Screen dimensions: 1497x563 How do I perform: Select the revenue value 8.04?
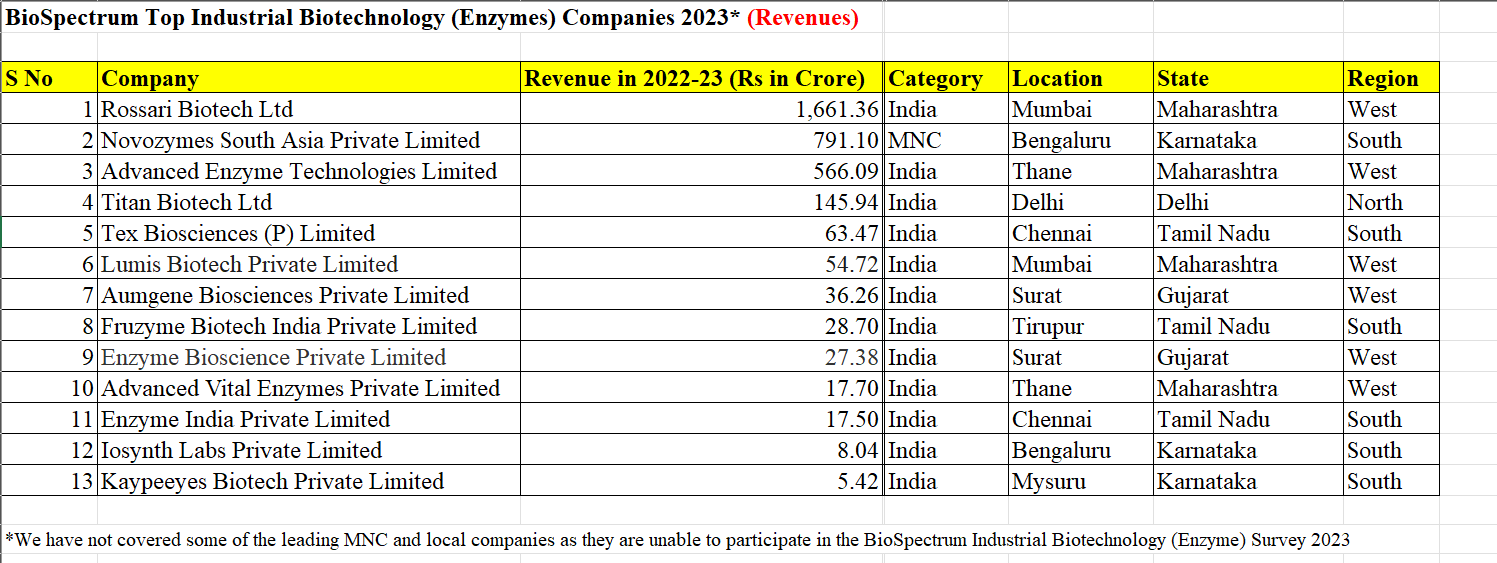point(702,450)
